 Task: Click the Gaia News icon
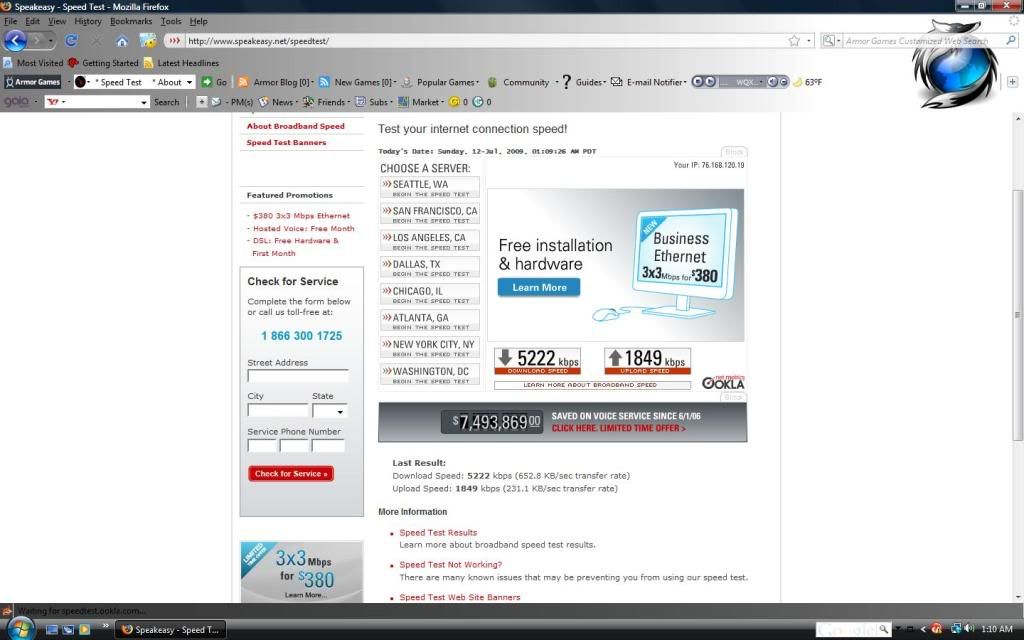pyautogui.click(x=264, y=102)
